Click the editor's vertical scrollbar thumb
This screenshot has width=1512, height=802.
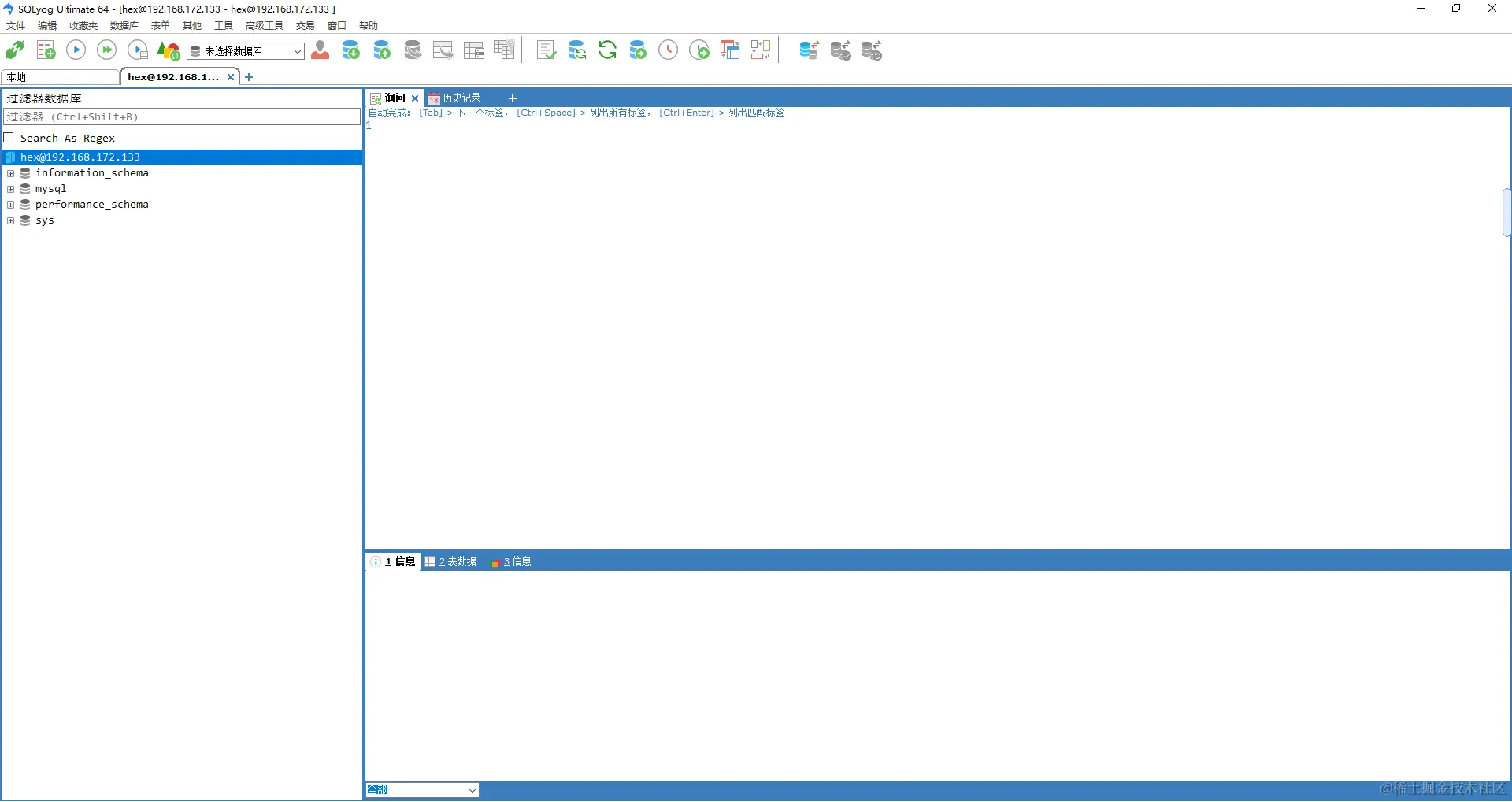coord(1506,213)
